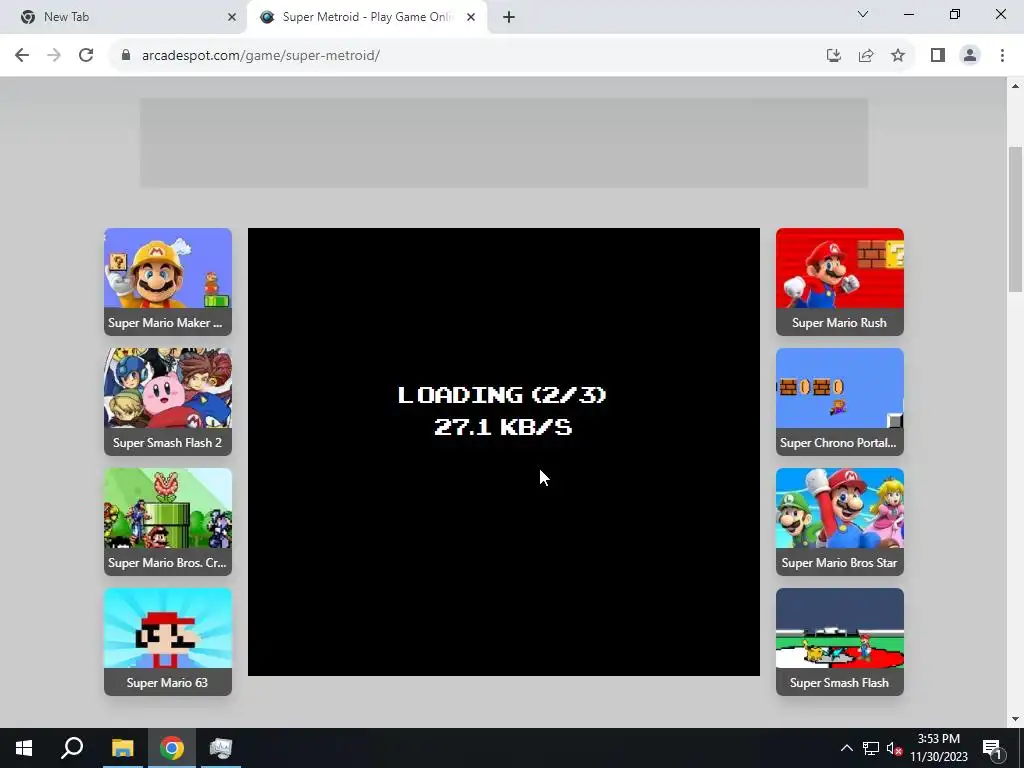Open the install app icon in address bar
Screen dimensions: 1024x768
pyautogui.click(x=833, y=56)
